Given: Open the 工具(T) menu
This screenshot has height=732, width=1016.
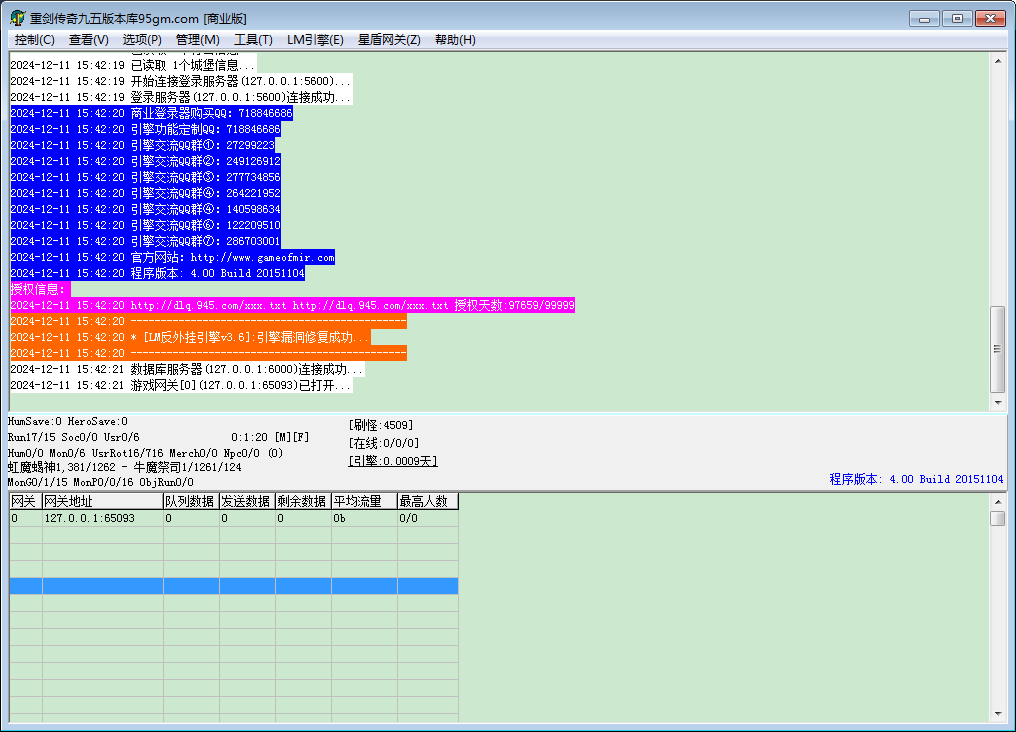Looking at the screenshot, I should (x=253, y=40).
